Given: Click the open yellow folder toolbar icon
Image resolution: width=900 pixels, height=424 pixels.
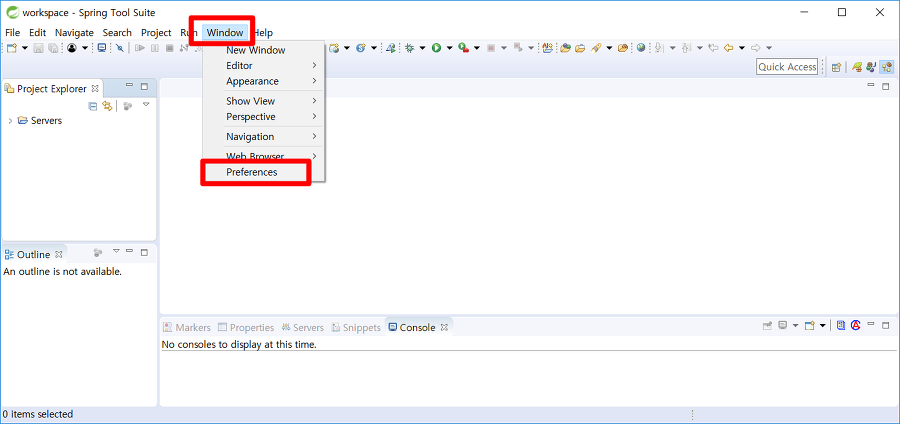Looking at the screenshot, I should click(580, 48).
